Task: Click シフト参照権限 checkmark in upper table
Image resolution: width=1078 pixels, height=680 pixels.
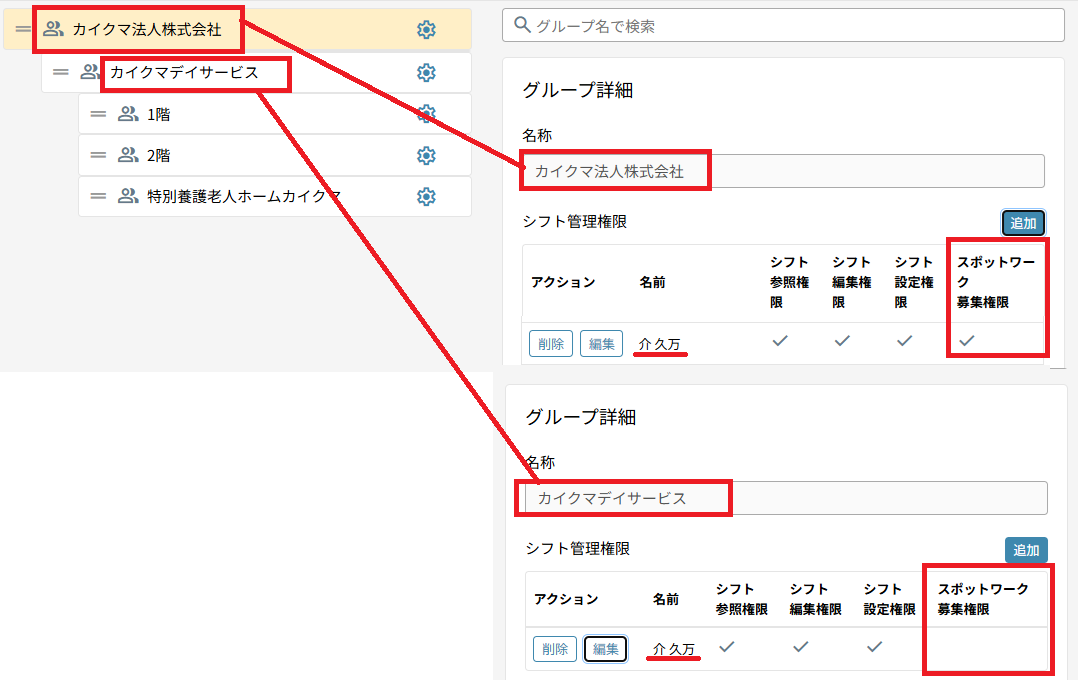Action: (x=780, y=340)
